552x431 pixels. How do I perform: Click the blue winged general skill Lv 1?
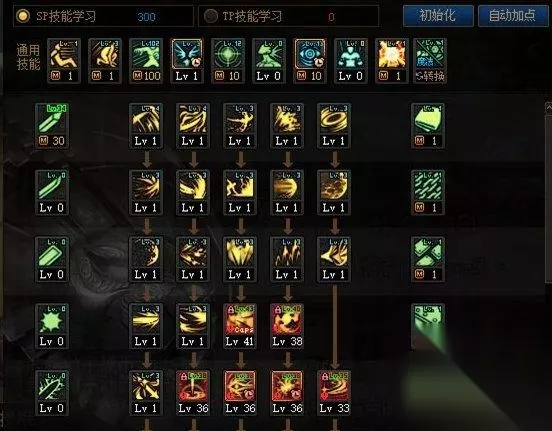click(187, 61)
